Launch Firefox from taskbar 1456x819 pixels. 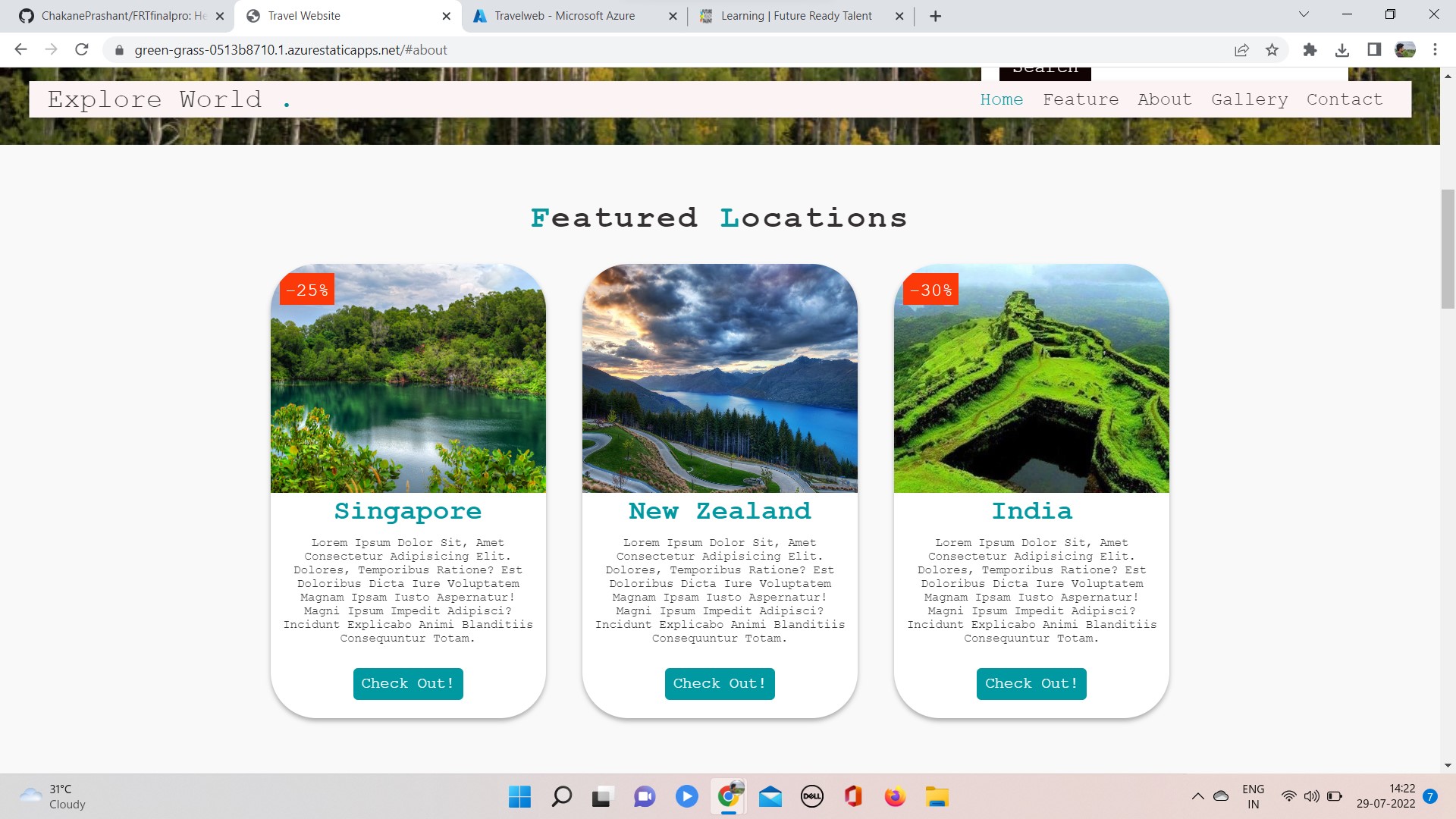895,796
